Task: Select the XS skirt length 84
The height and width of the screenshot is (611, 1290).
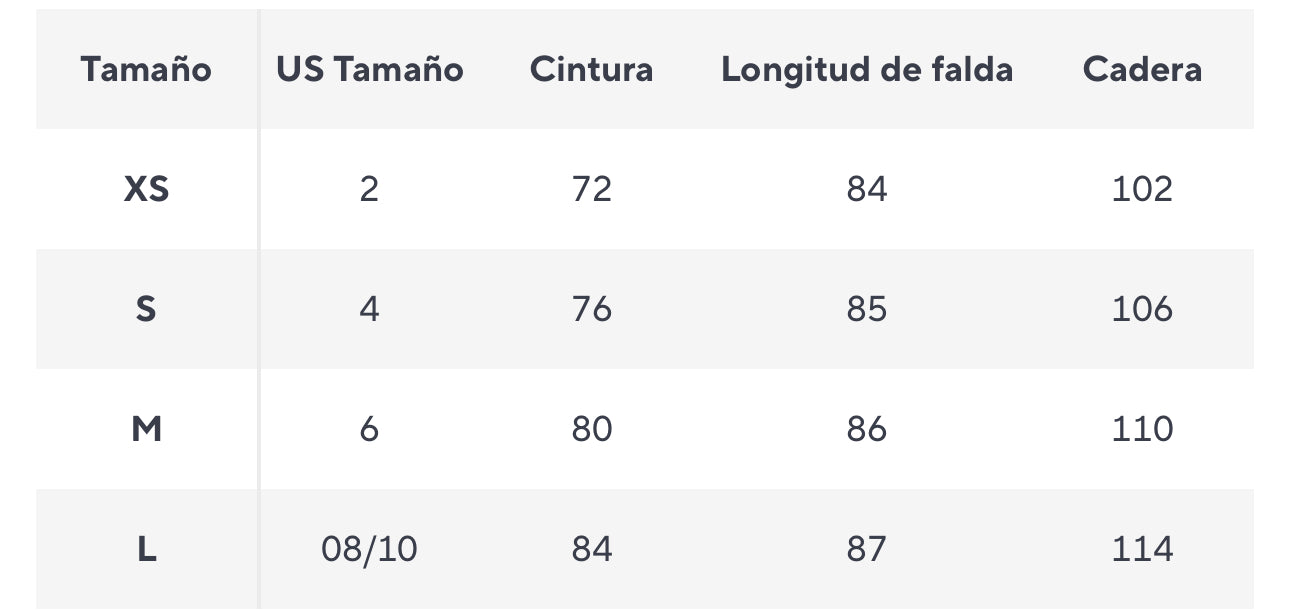Action: 867,189
